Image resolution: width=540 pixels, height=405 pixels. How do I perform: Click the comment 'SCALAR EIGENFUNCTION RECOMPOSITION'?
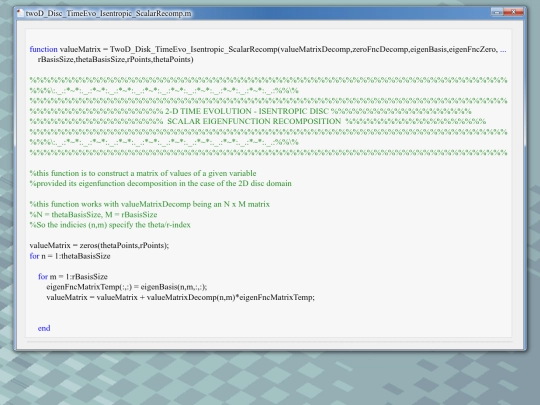click(x=254, y=122)
